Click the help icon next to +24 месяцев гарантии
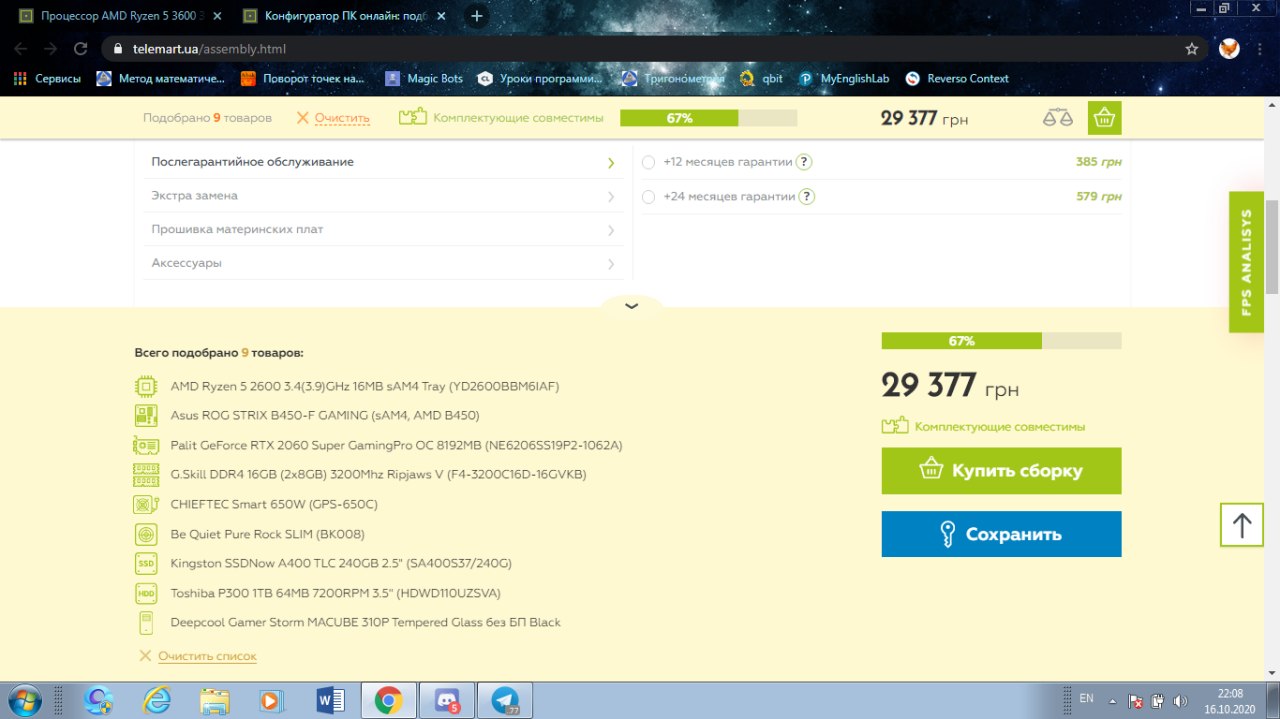This screenshot has width=1280, height=719. click(807, 197)
